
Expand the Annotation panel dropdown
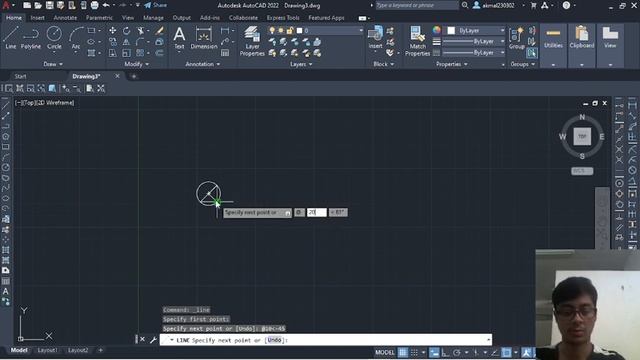(202, 64)
